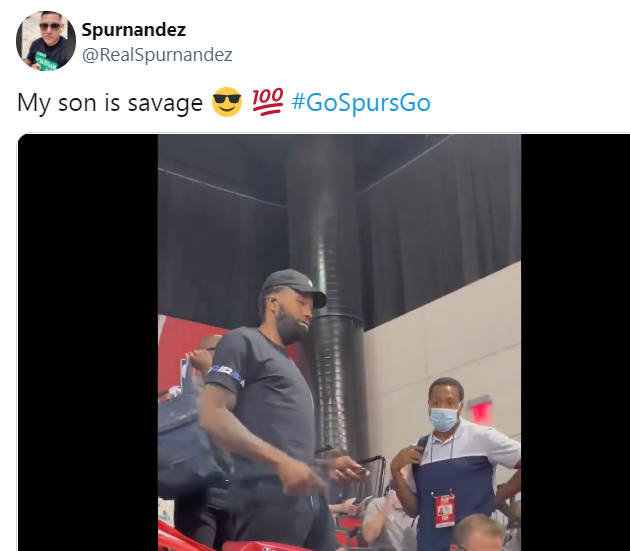Select the 'My son is savage' tweet text
The height and width of the screenshot is (551, 630).
110,103
